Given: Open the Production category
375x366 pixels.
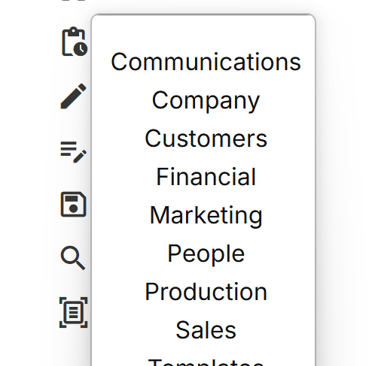Looking at the screenshot, I should click(x=206, y=292).
